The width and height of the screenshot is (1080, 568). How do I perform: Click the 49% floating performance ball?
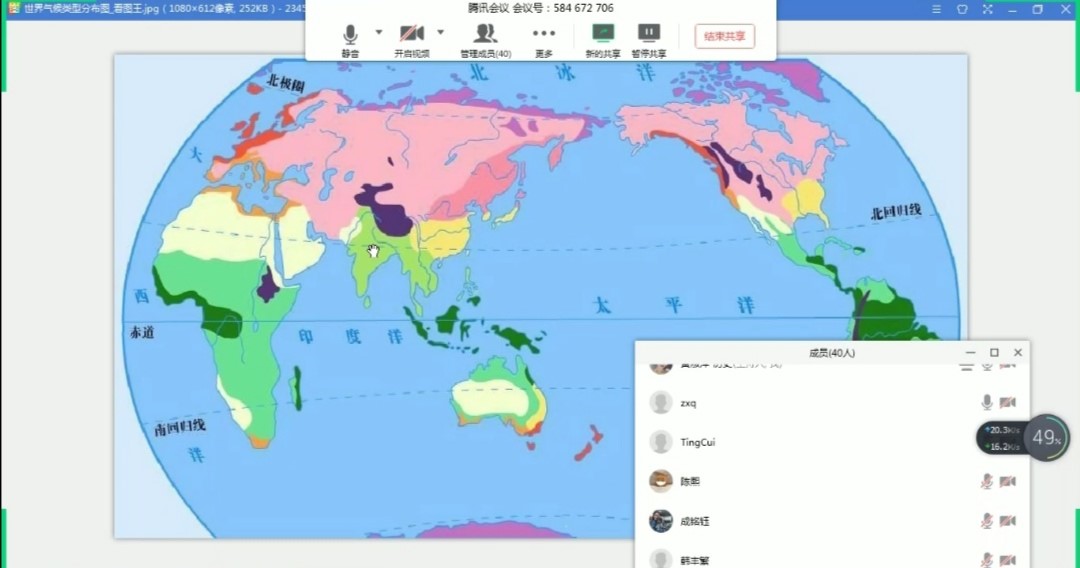1046,437
